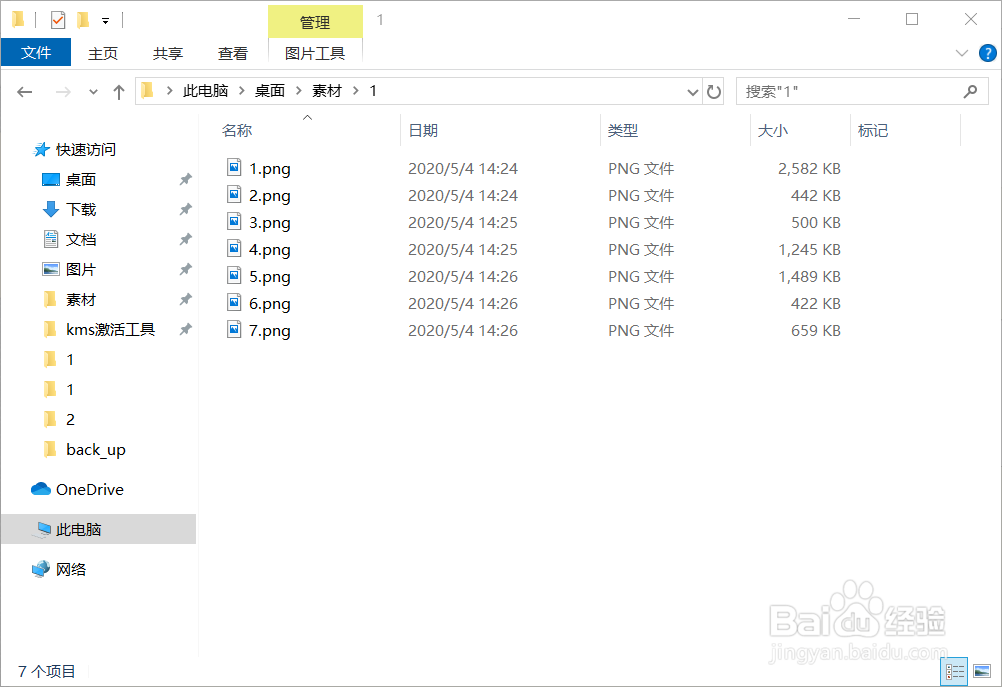
Task: Click the chevron after 桌面 in breadcrumb
Action: point(297,90)
